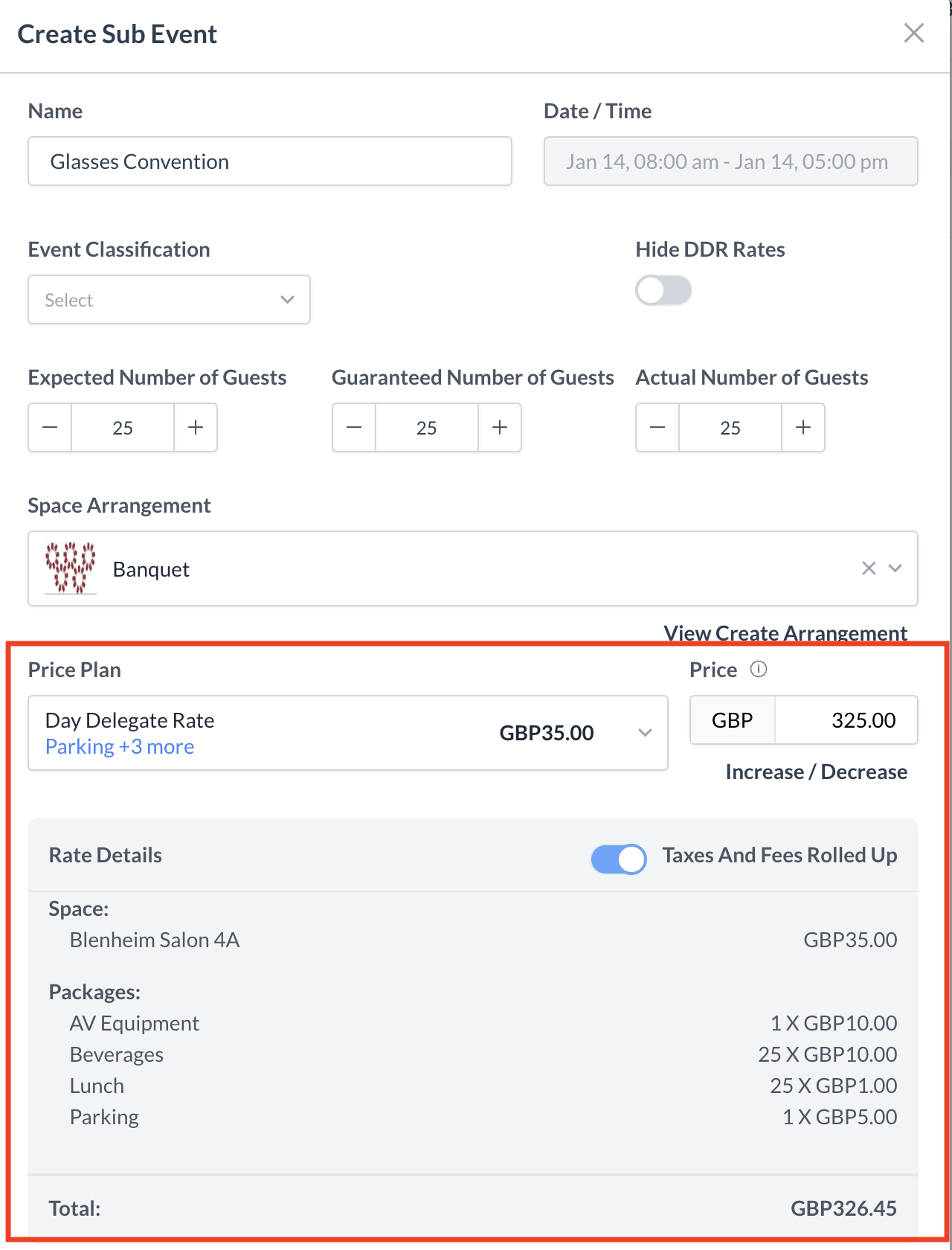Viewport: 952px width, 1250px height.
Task: Click Increase / Decrease price link
Action: [x=816, y=772]
